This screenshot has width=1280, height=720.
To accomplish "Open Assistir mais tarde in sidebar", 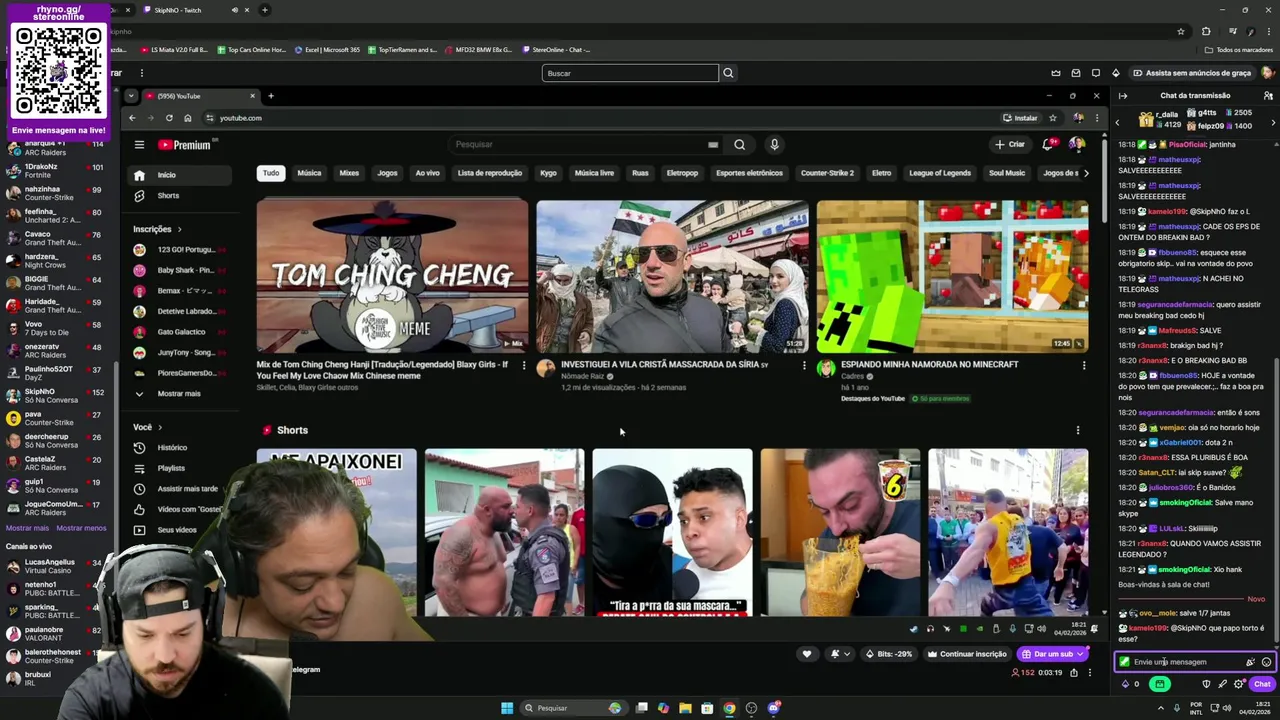I will coord(181,489).
